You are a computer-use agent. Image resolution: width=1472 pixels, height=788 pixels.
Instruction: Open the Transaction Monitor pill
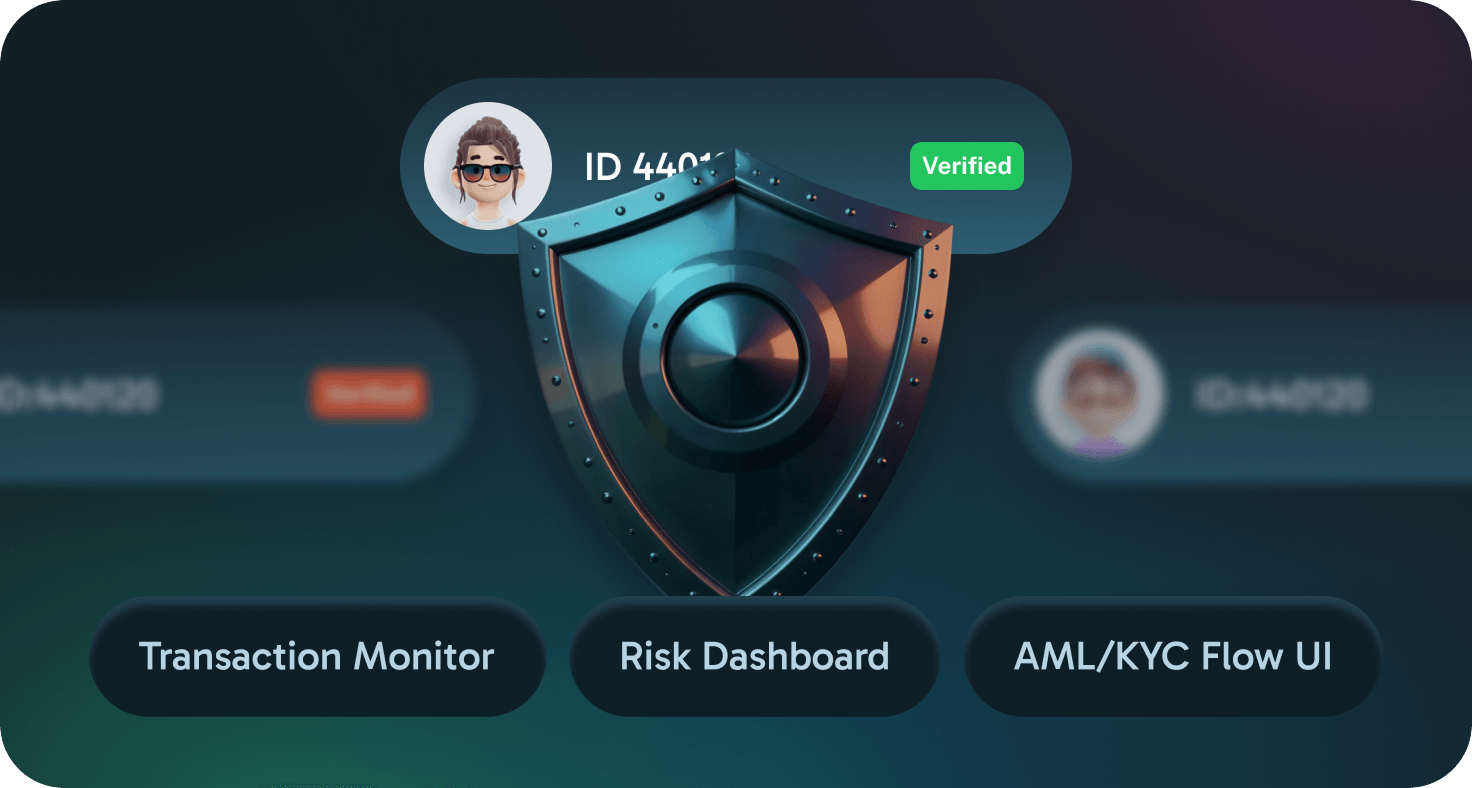click(316, 657)
